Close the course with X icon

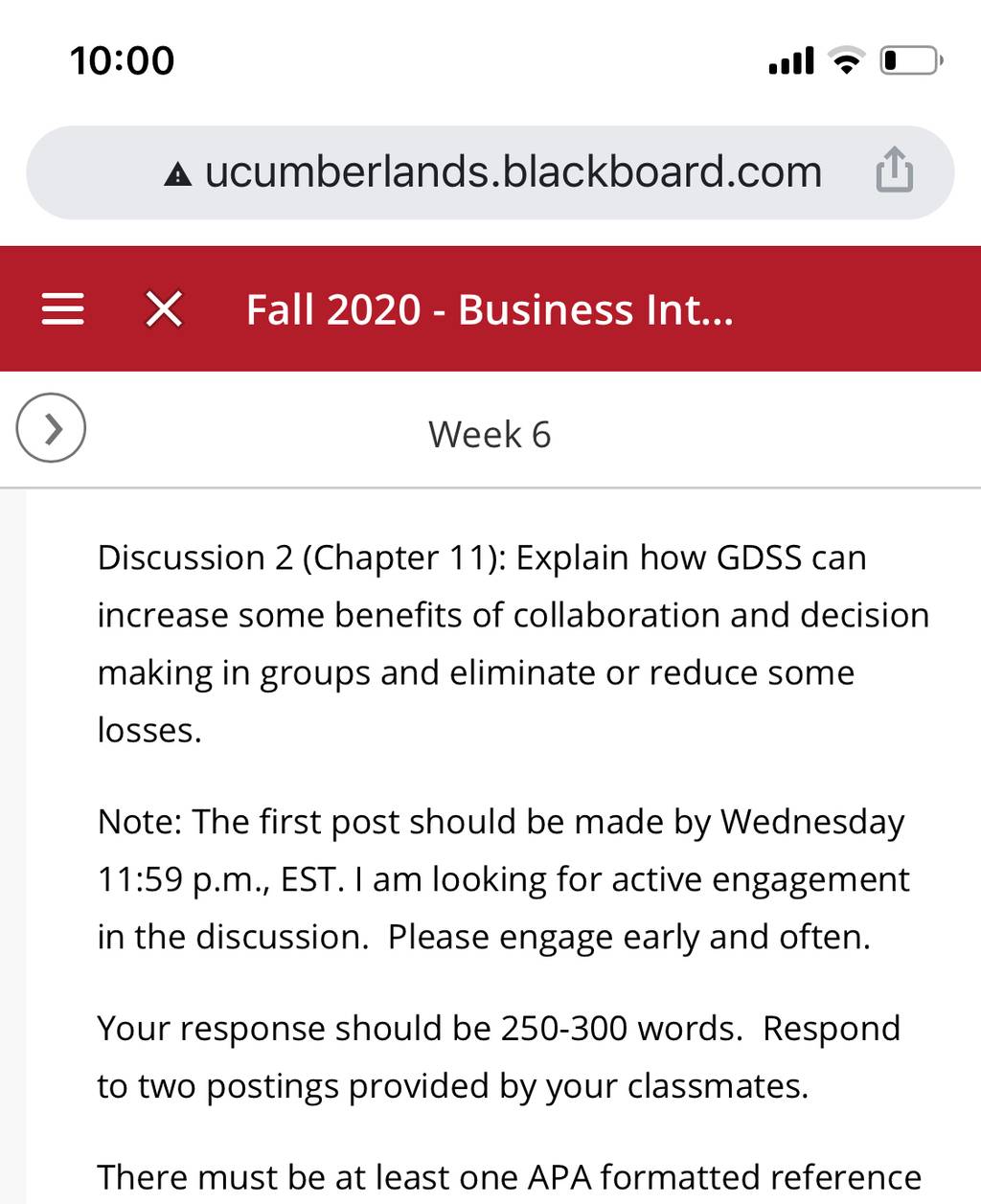(x=164, y=309)
